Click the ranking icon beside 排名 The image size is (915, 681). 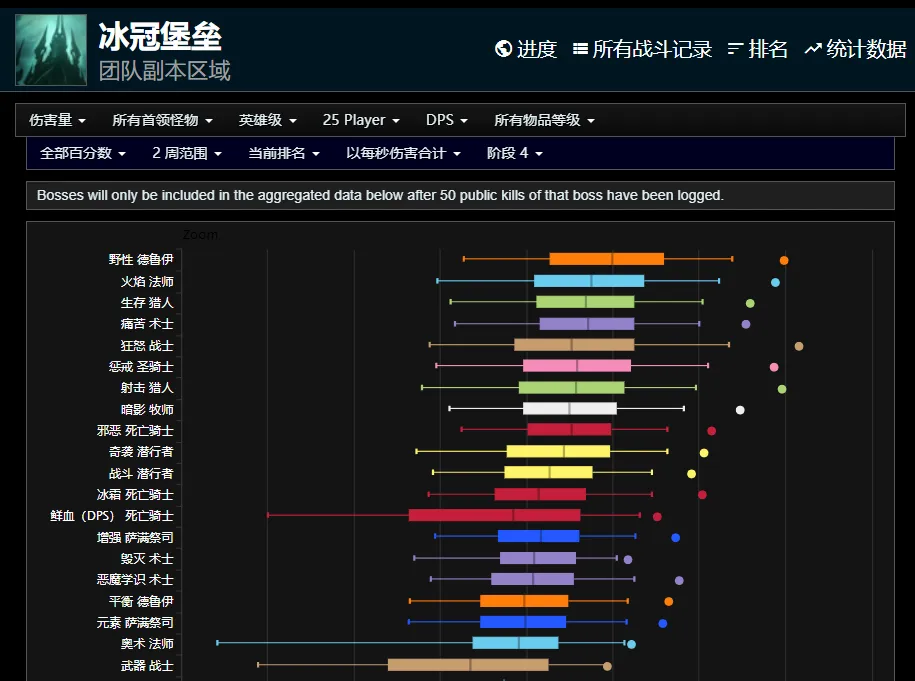click(x=736, y=49)
